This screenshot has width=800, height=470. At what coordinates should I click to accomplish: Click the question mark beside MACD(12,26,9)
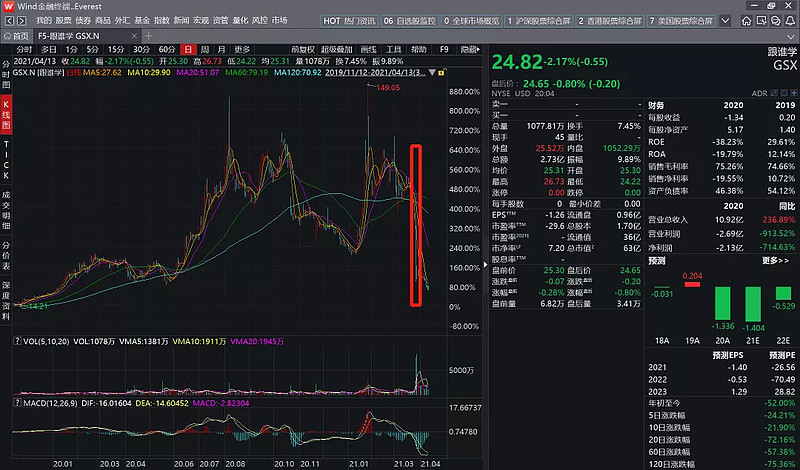[17, 403]
